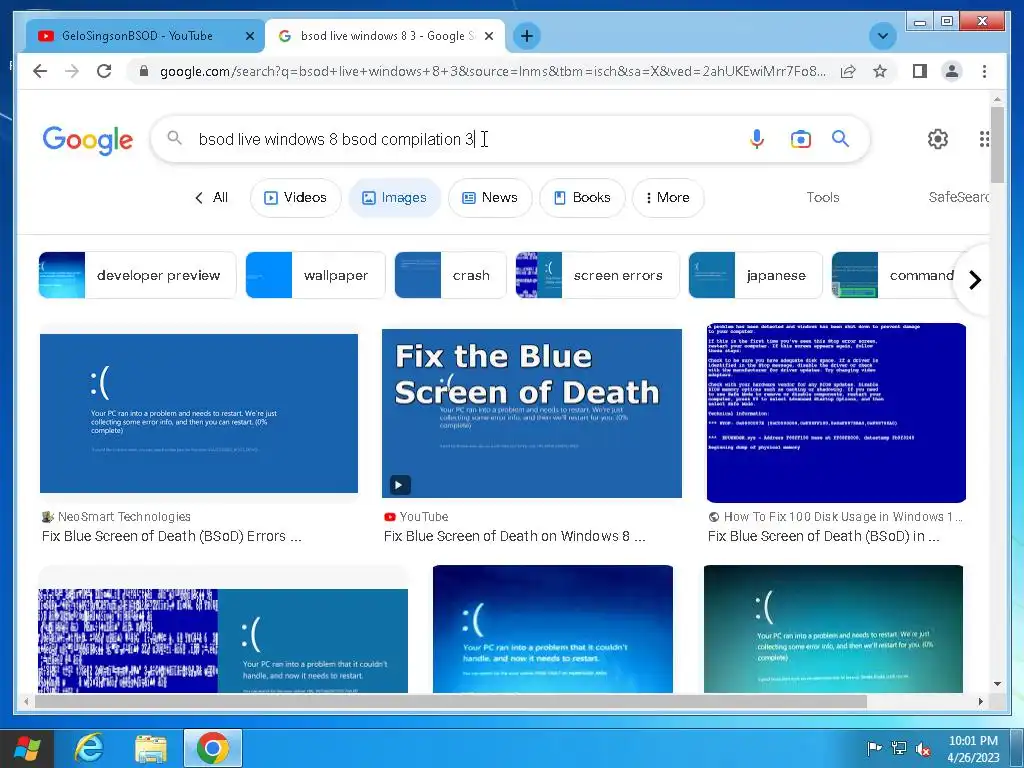Click the video play badge on thumbnail
This screenshot has height=768, width=1024.
[400, 485]
